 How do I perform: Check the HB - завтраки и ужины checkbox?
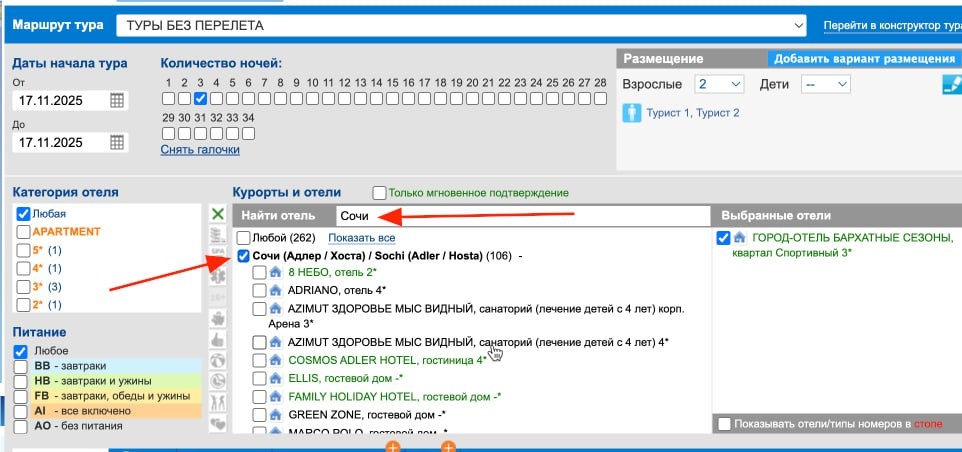[21, 381]
